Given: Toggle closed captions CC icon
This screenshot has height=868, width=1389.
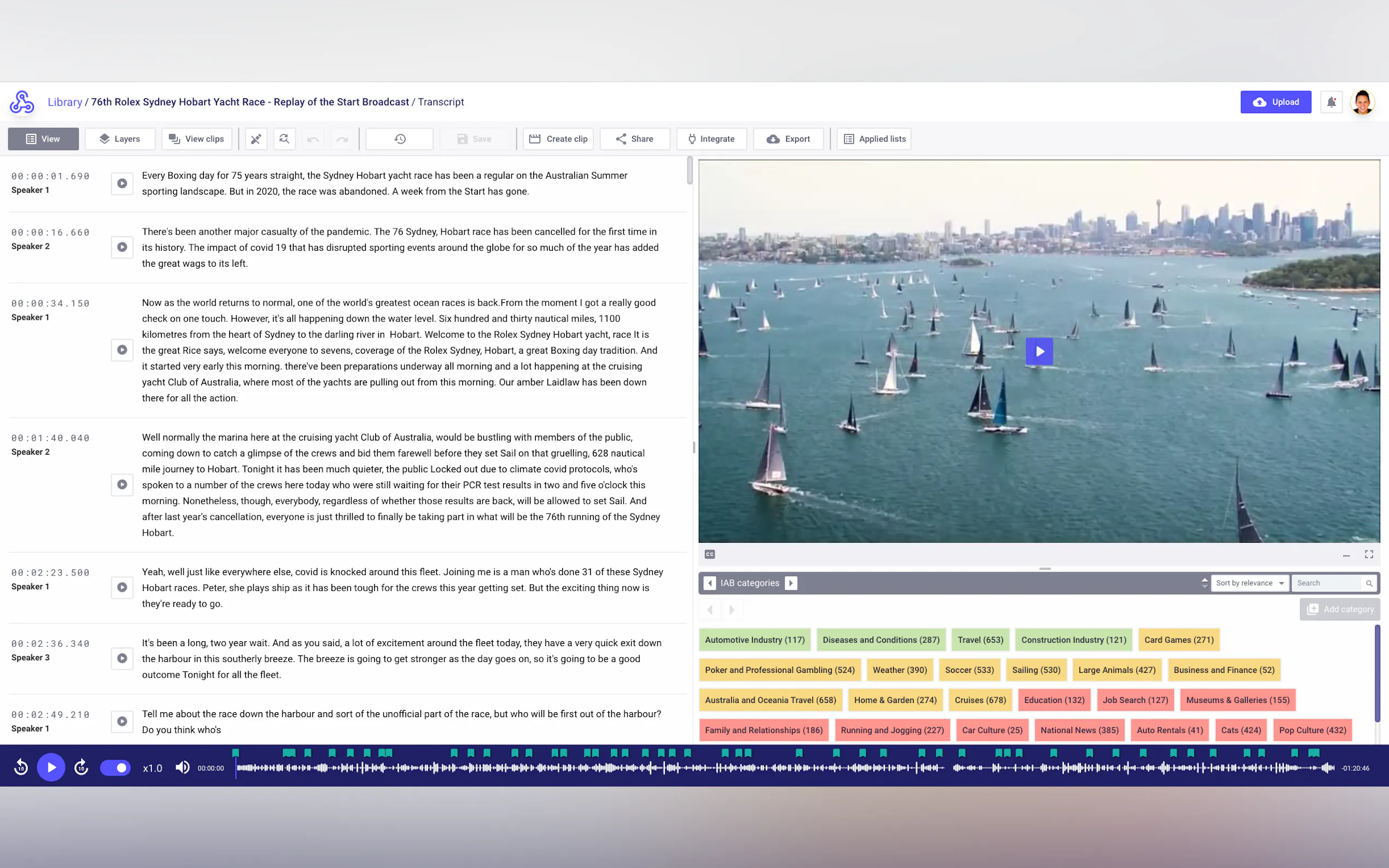Looking at the screenshot, I should click(x=710, y=554).
